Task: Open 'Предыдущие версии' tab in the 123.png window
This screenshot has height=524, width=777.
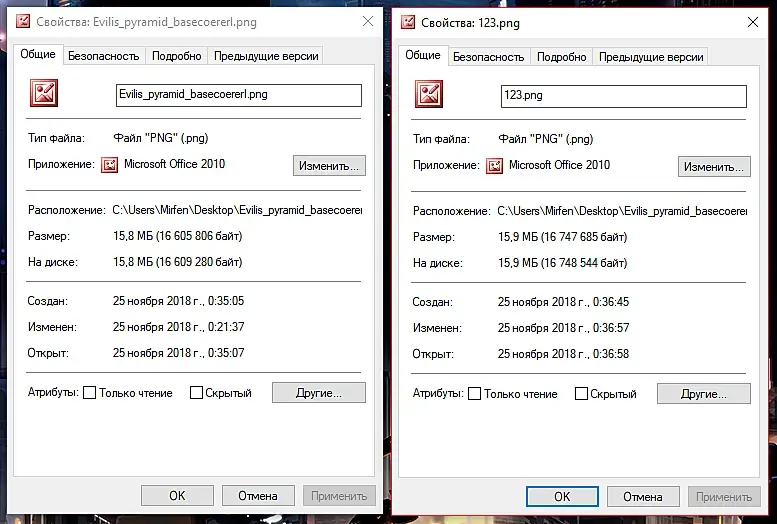Action: (651, 57)
